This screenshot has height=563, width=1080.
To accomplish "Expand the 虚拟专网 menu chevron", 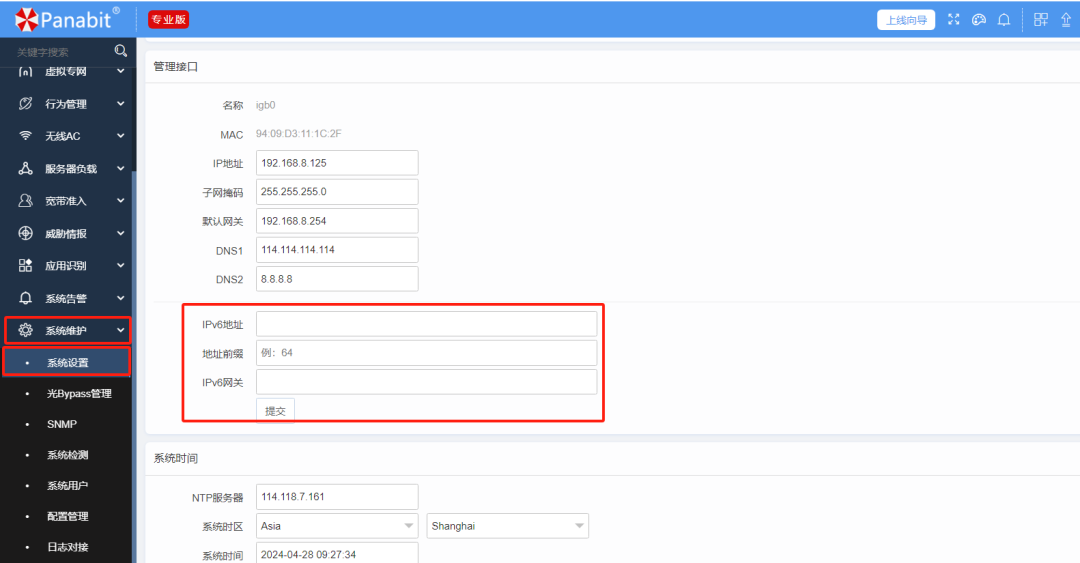I will click(121, 71).
